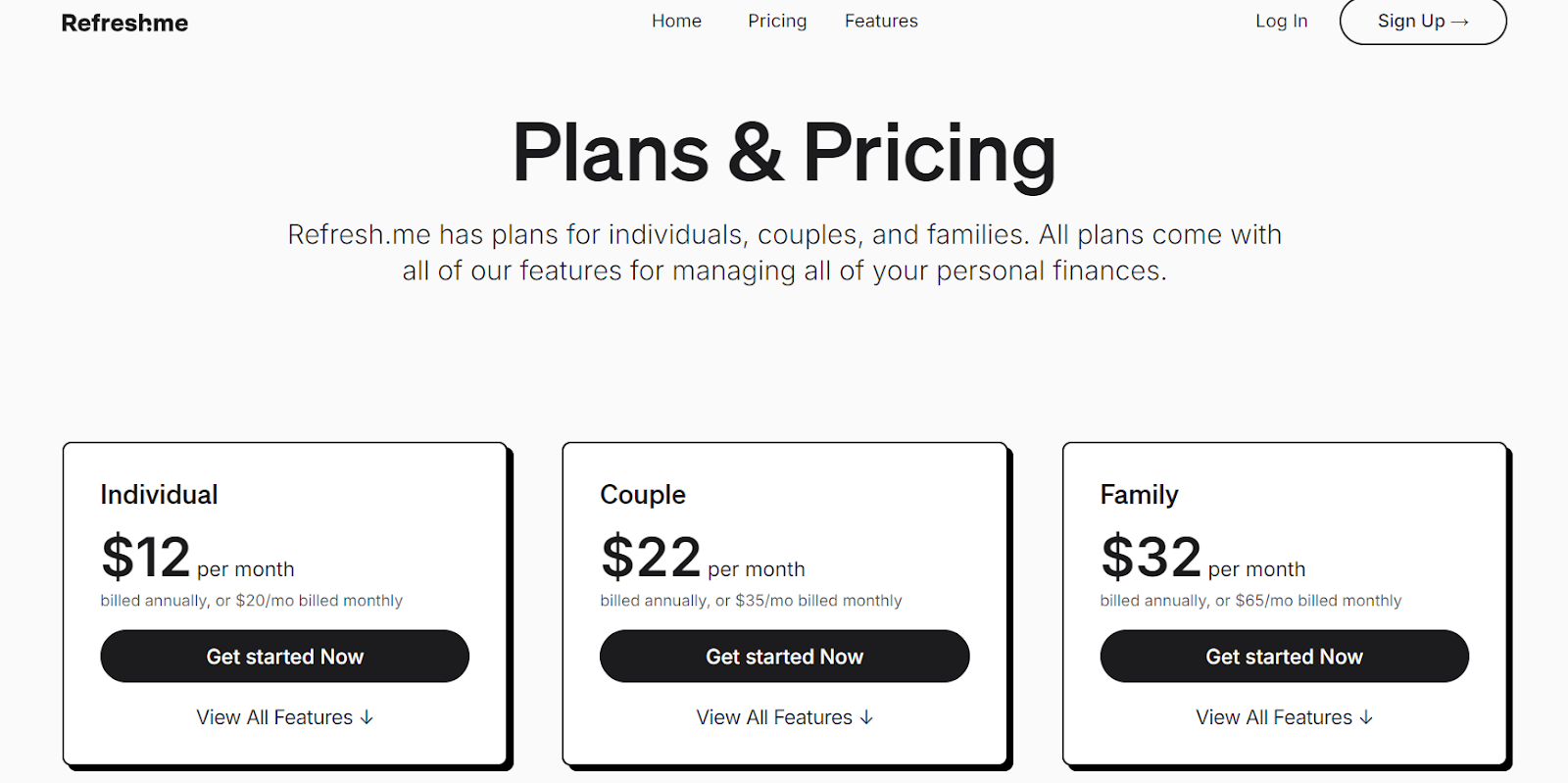Screen dimensions: 1568x783
Task: Select the Family plan card heading
Action: click(1139, 495)
